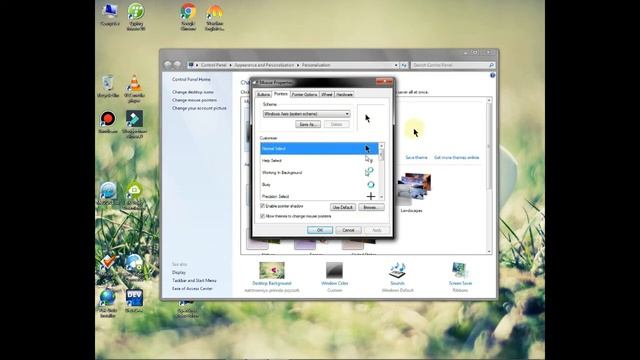The width and height of the screenshot is (640, 360).
Task: Click the Control Panel Home link
Action: (x=191, y=79)
